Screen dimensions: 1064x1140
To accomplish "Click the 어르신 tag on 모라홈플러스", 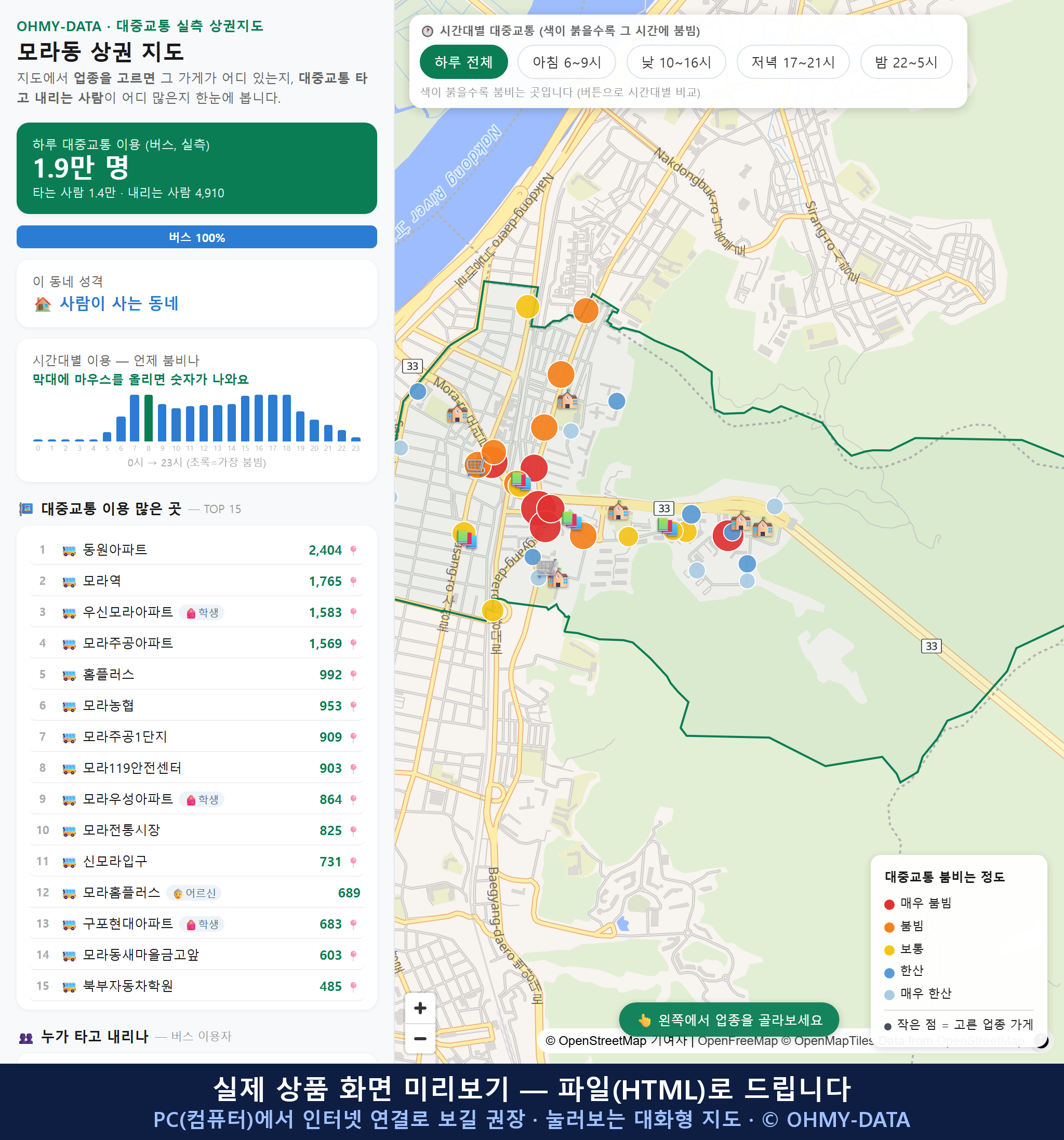I will (x=194, y=893).
